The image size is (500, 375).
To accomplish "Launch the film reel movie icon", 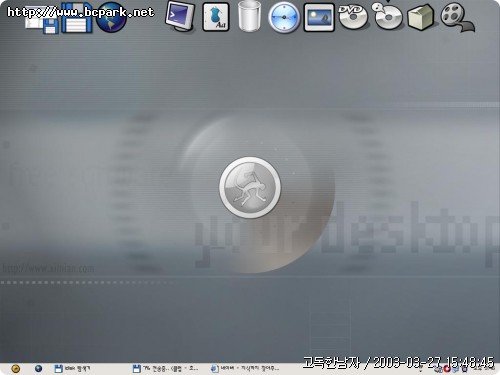I will pyautogui.click(x=457, y=18).
